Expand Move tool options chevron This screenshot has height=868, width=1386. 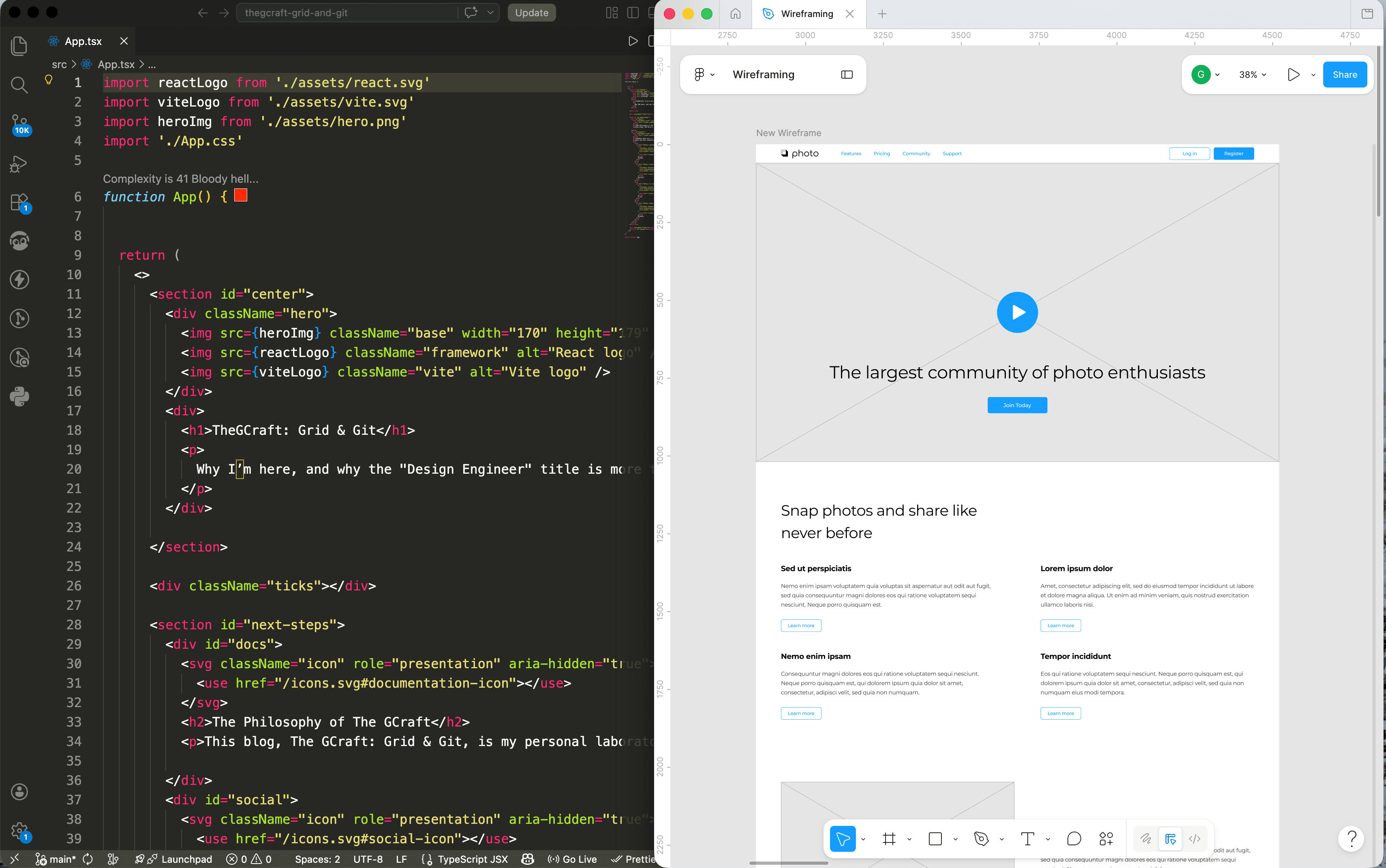[x=863, y=839]
